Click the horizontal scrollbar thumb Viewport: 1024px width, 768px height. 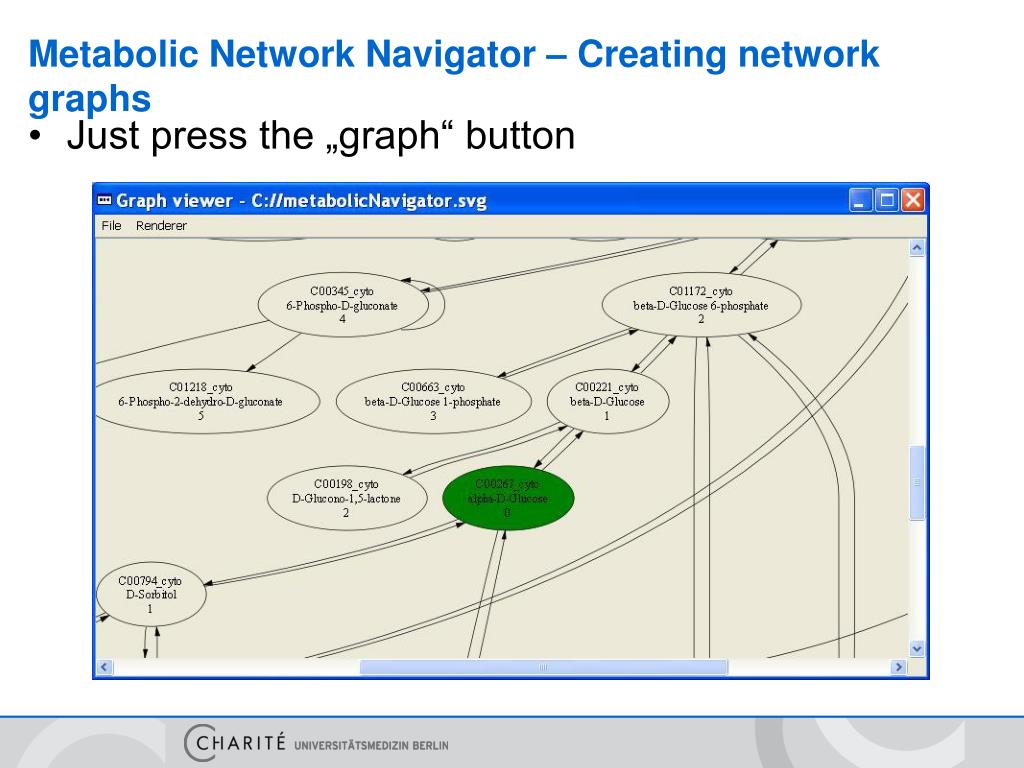pyautogui.click(x=543, y=667)
